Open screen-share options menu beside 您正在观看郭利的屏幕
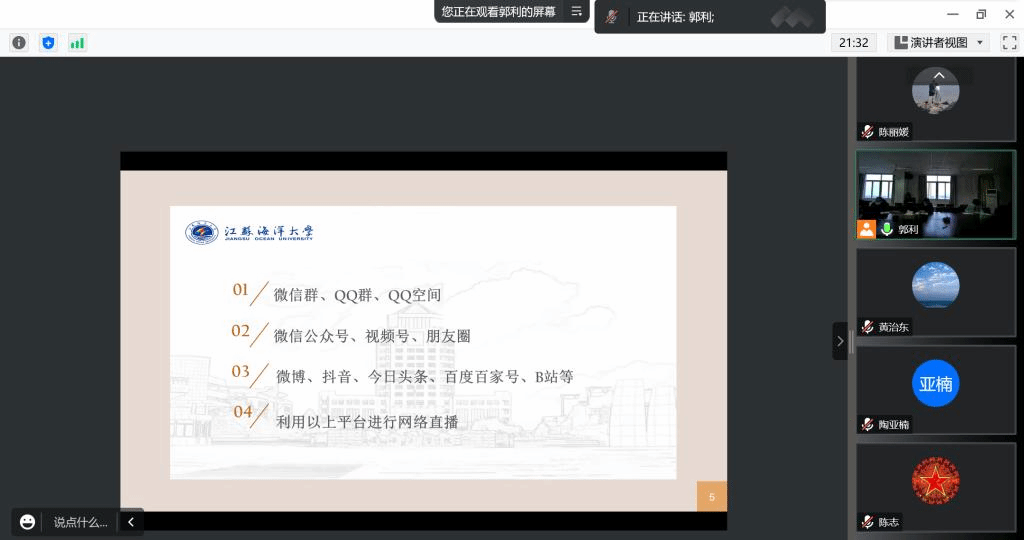This screenshot has width=1024, height=540. pyautogui.click(x=576, y=12)
